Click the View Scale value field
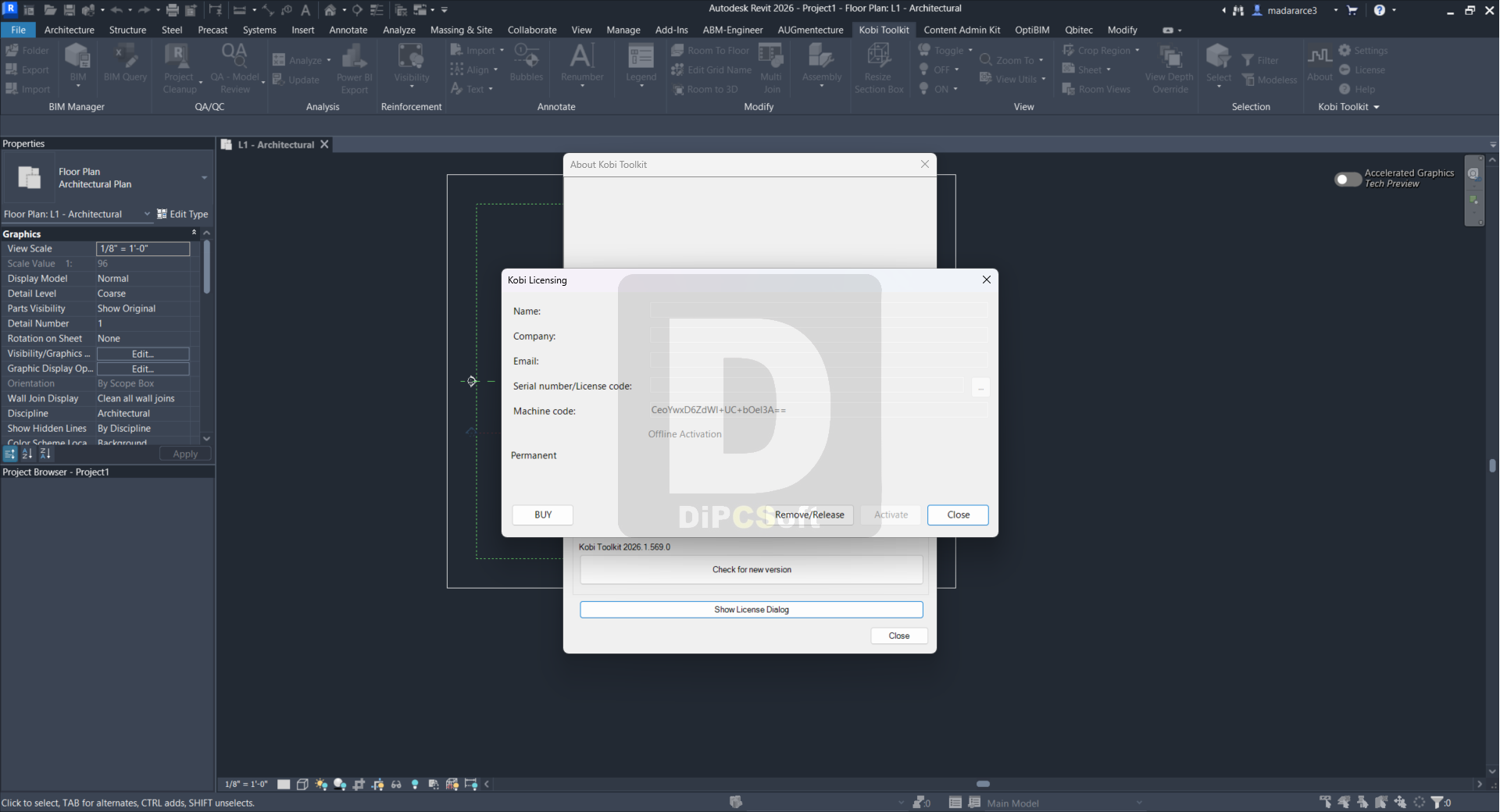Image resolution: width=1500 pixels, height=812 pixels. click(143, 248)
